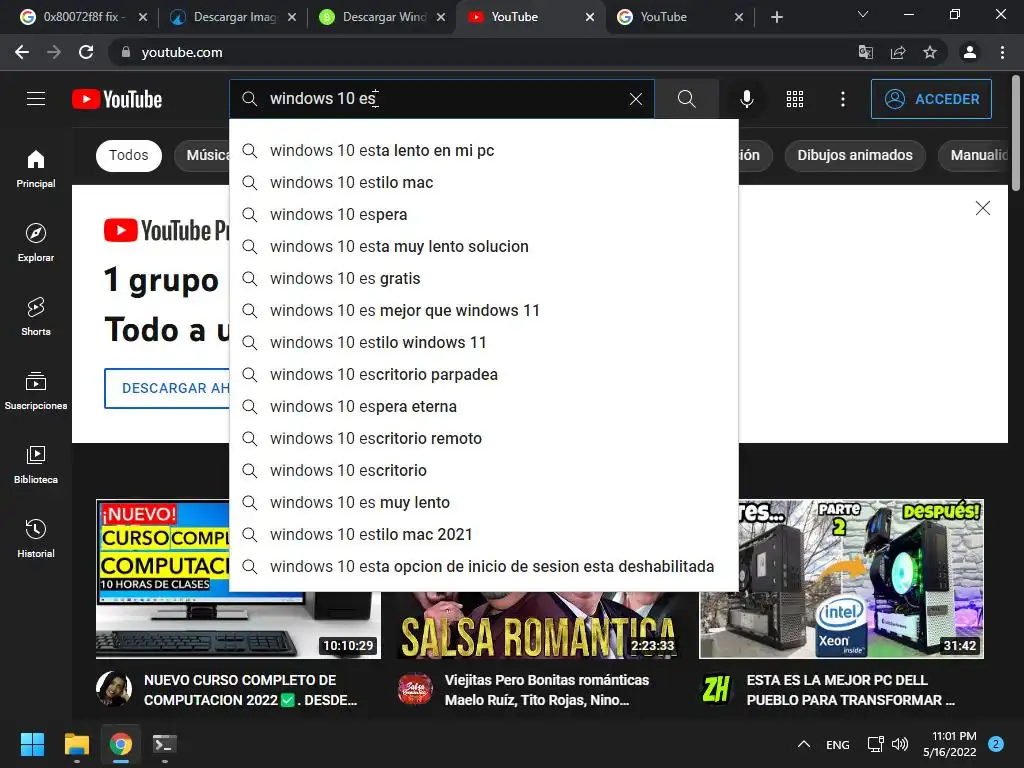Open the YouTube hamburger guide menu

click(x=36, y=99)
